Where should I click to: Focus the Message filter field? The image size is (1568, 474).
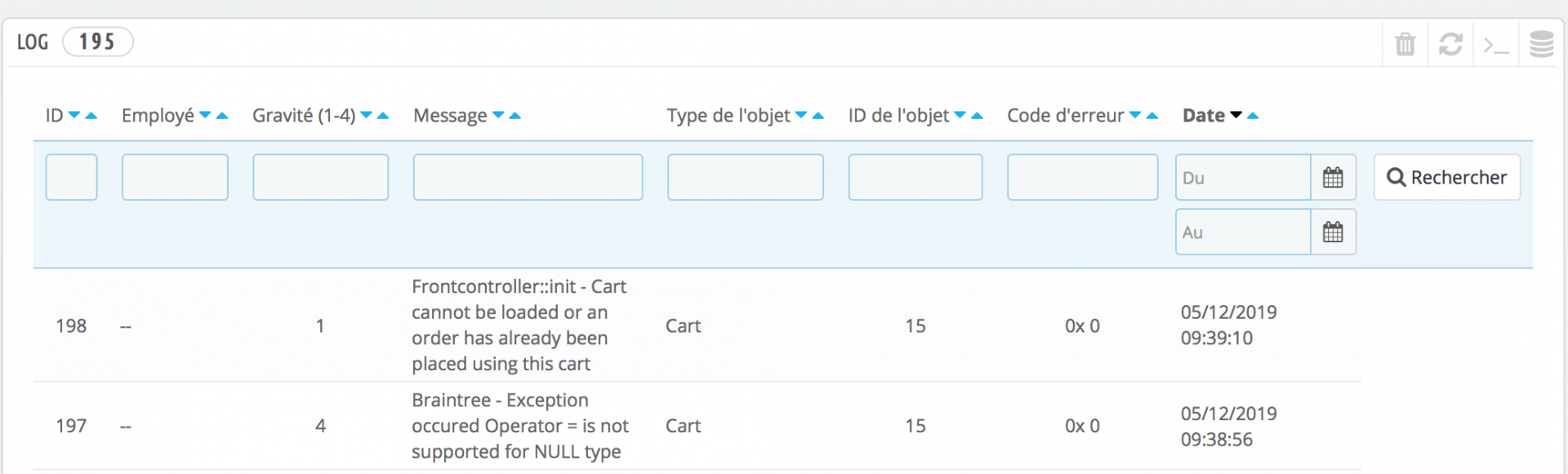(528, 177)
